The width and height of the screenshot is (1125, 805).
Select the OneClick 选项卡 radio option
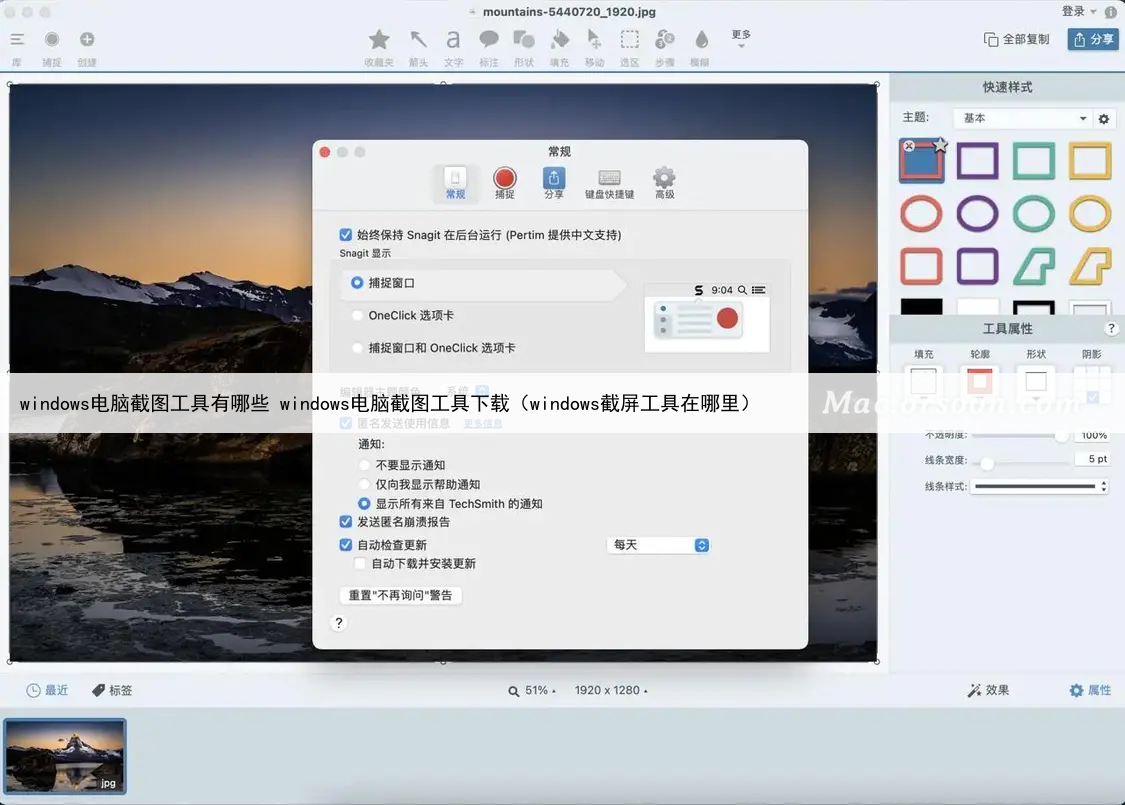pos(358,316)
